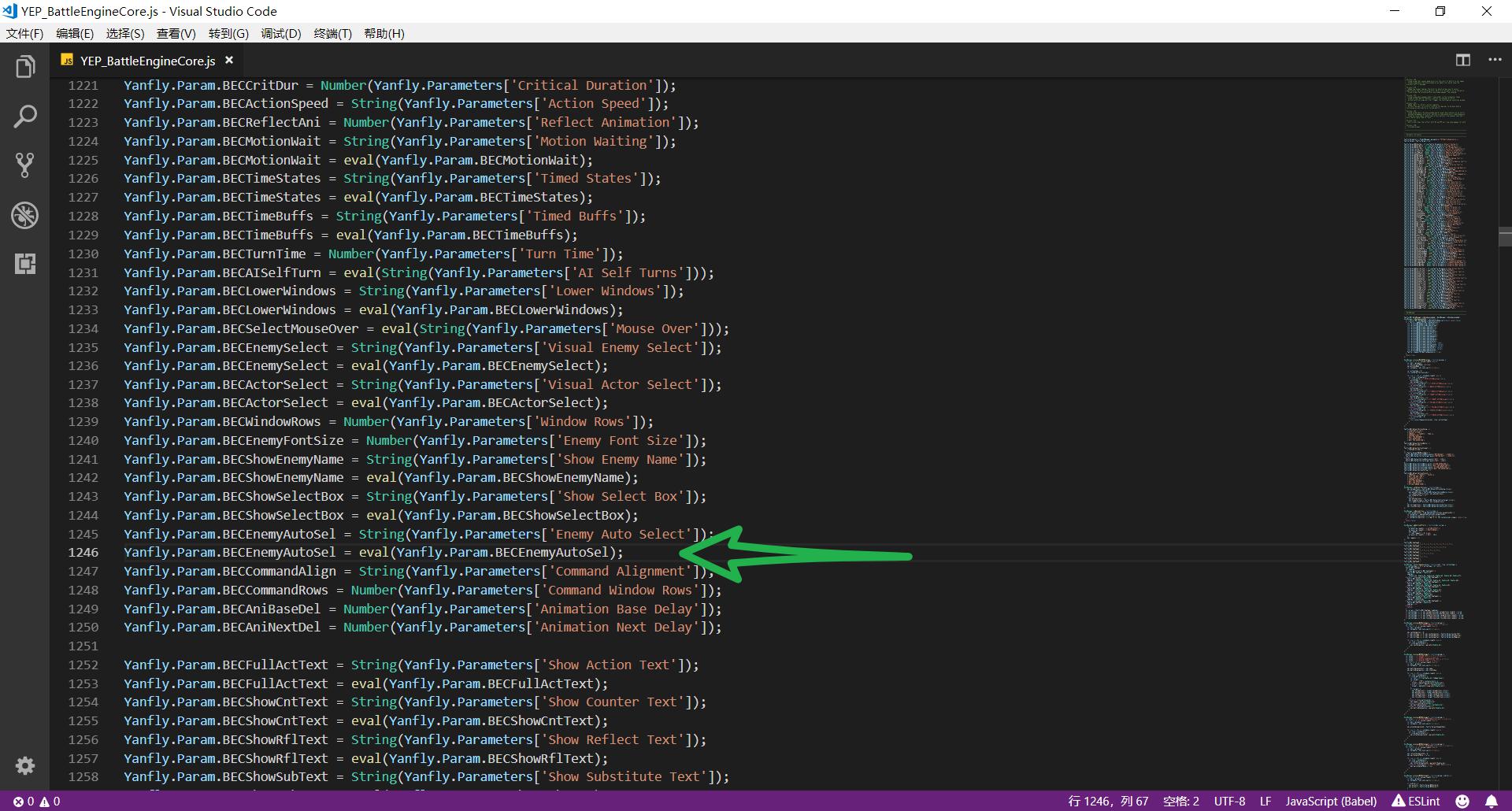Open the 帮助(H) menu
Viewport: 1512px width, 811px height.
384,33
